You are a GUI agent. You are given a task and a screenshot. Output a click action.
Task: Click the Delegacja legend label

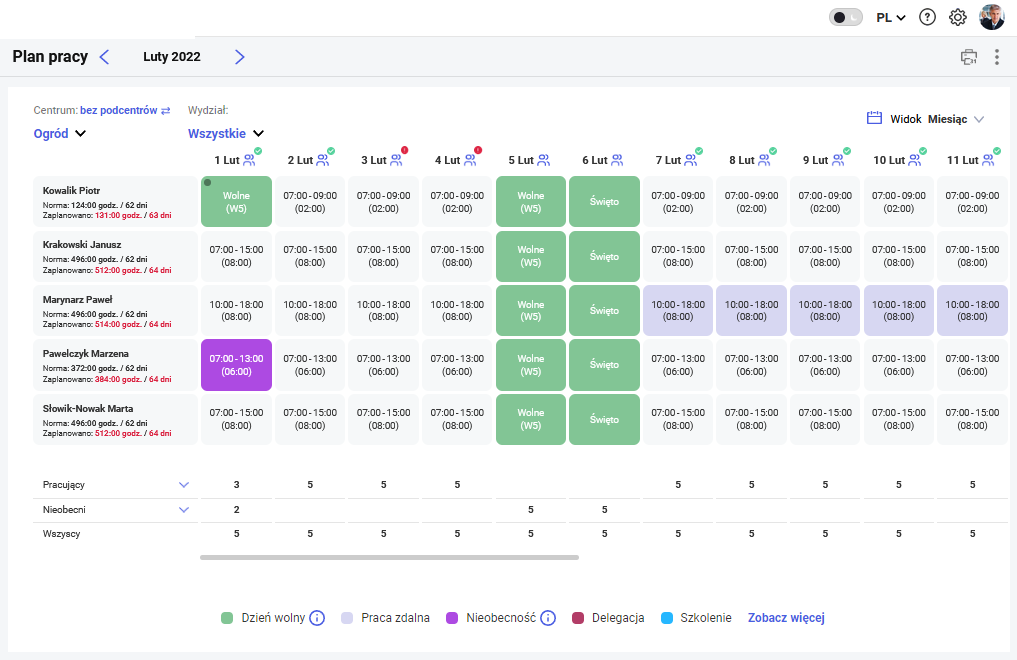point(618,618)
